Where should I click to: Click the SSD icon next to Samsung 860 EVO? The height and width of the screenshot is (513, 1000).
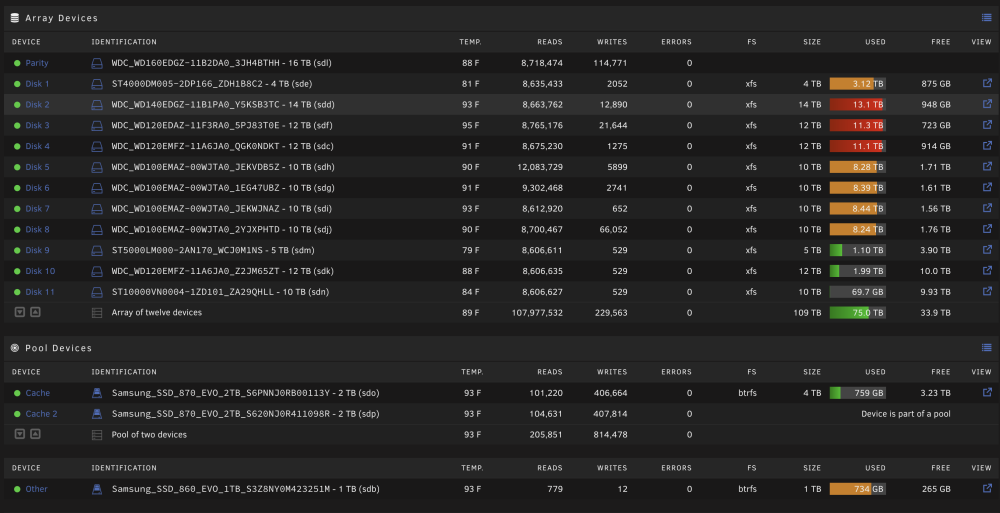tap(97, 489)
